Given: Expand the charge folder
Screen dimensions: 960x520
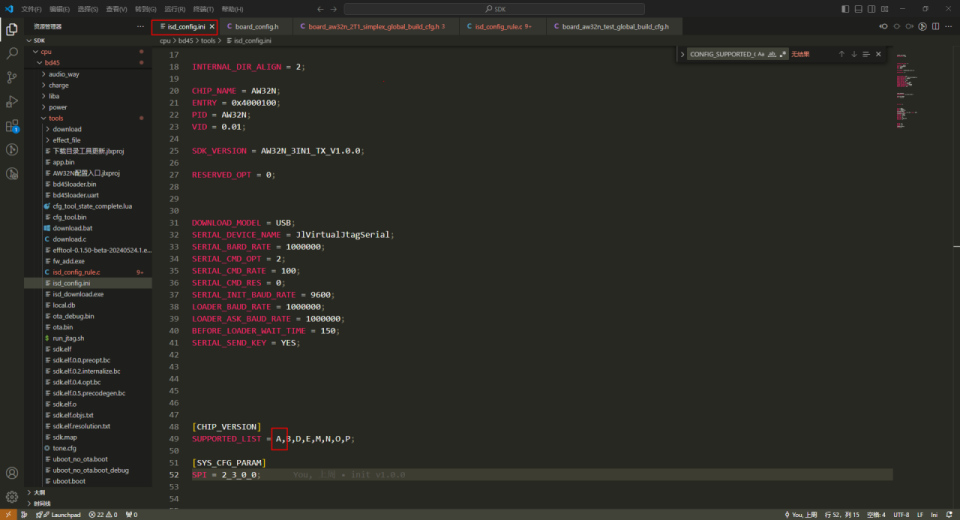Looking at the screenshot, I should pyautogui.click(x=88, y=85).
